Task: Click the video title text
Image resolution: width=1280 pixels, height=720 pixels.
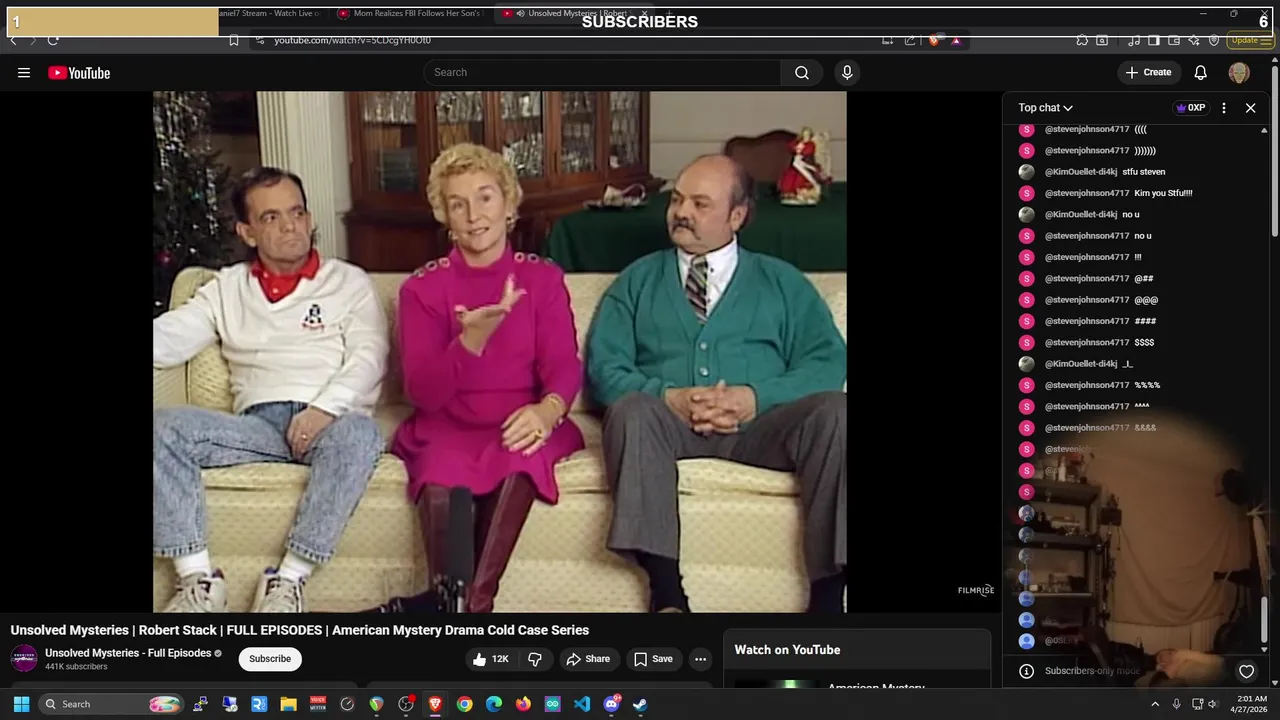Action: (x=300, y=630)
